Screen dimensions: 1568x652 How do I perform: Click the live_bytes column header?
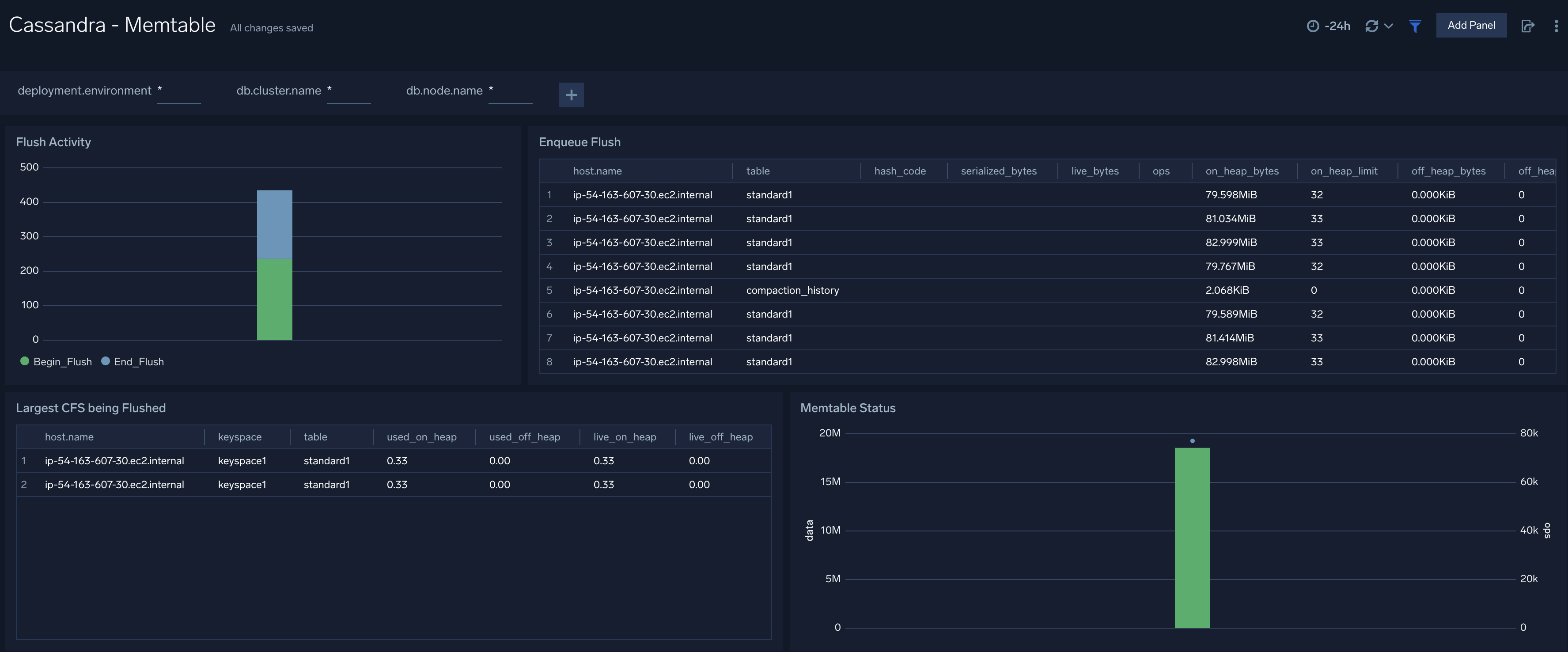coord(1095,171)
